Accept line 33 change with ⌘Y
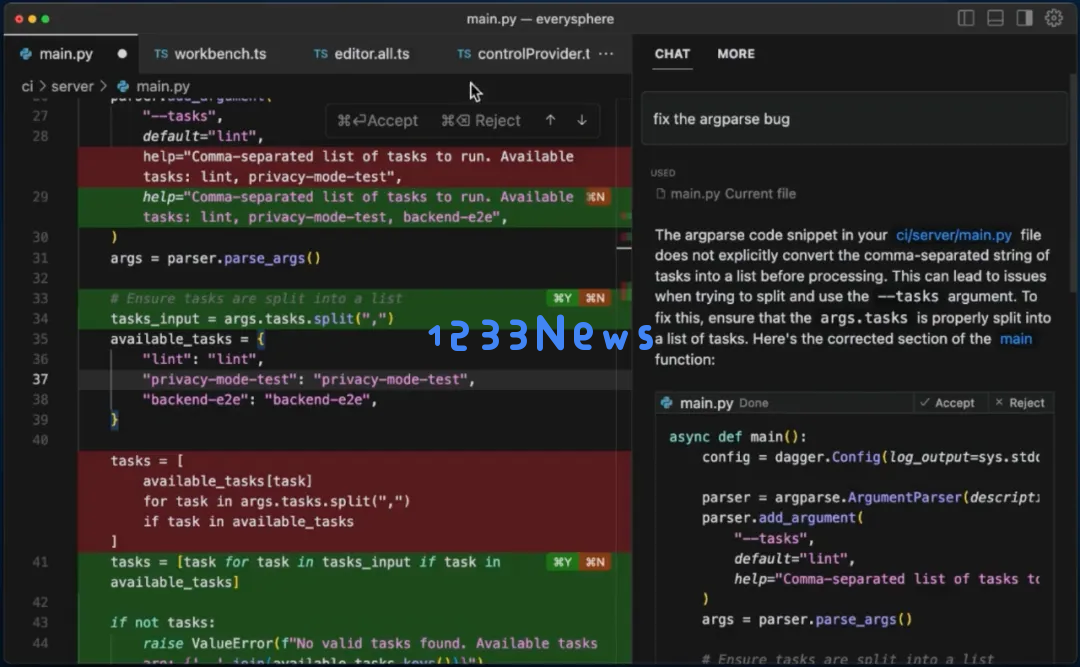This screenshot has width=1080, height=667. pyautogui.click(x=563, y=298)
